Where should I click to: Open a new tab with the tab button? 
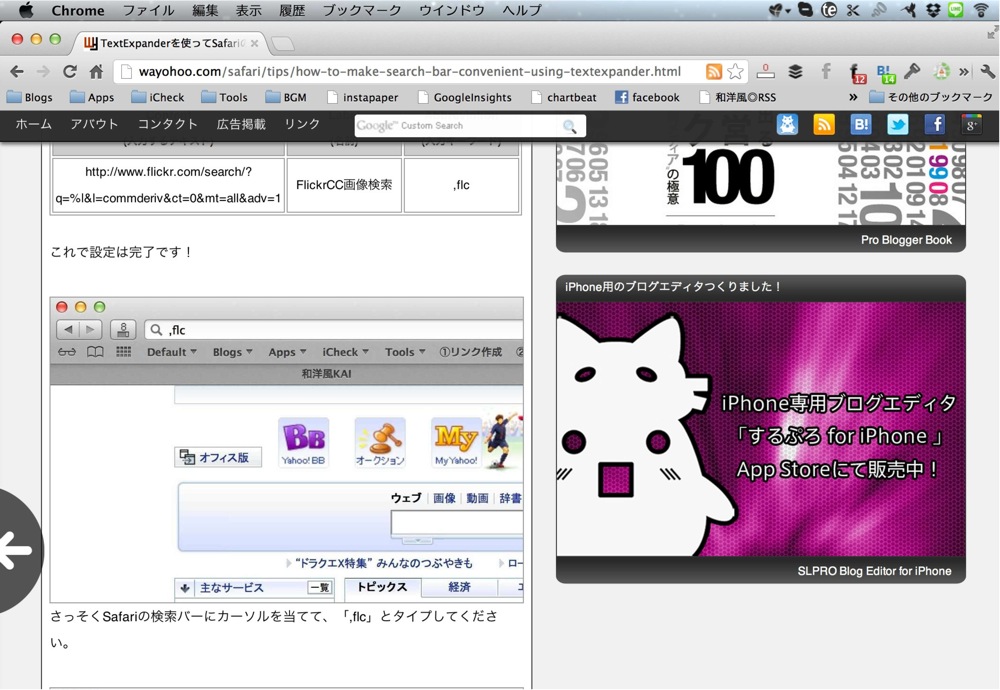(283, 43)
